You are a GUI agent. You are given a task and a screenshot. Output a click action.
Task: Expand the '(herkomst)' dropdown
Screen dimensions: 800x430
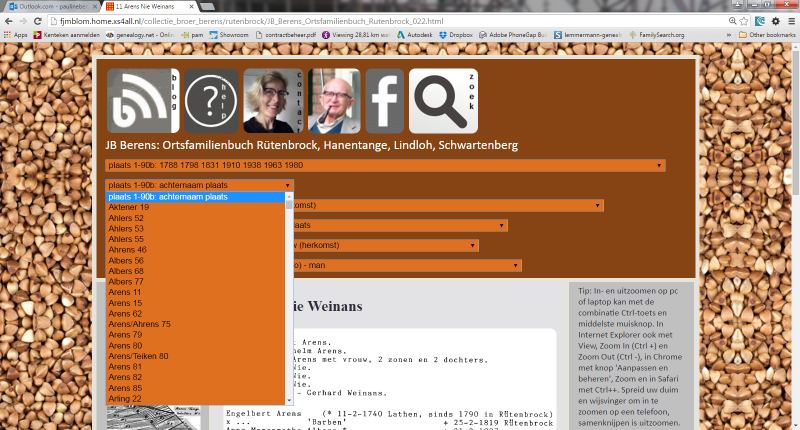coord(386,245)
